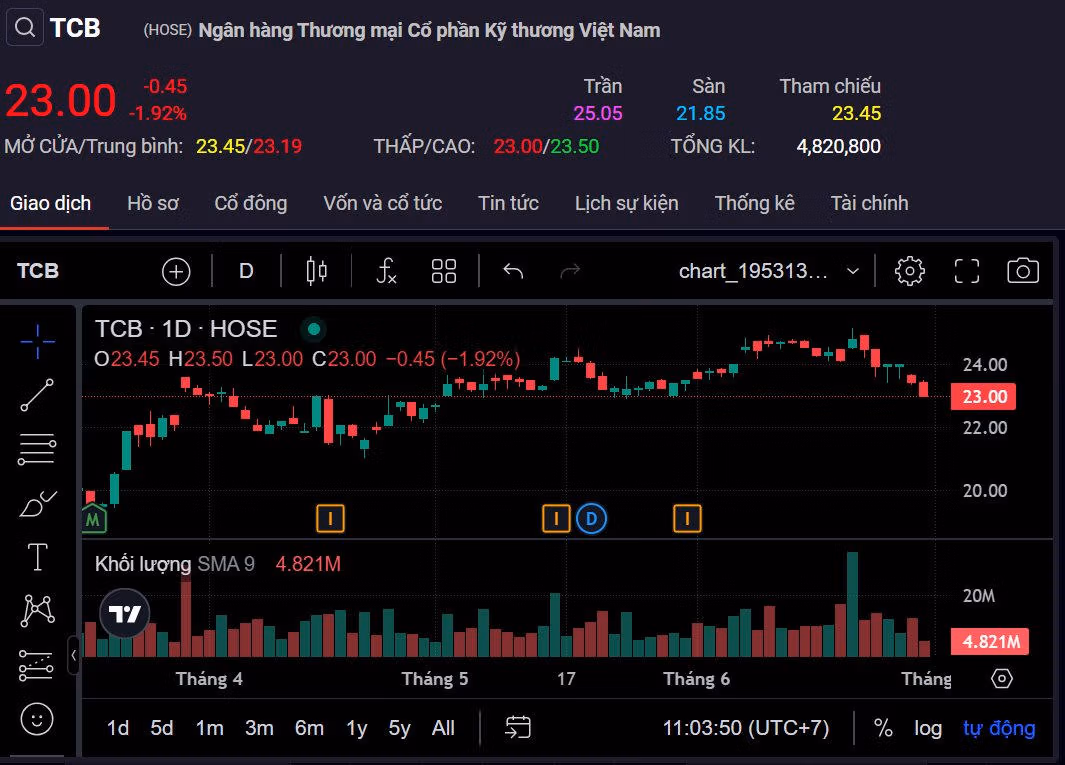
Task: Select the All time range button
Action: click(x=443, y=728)
